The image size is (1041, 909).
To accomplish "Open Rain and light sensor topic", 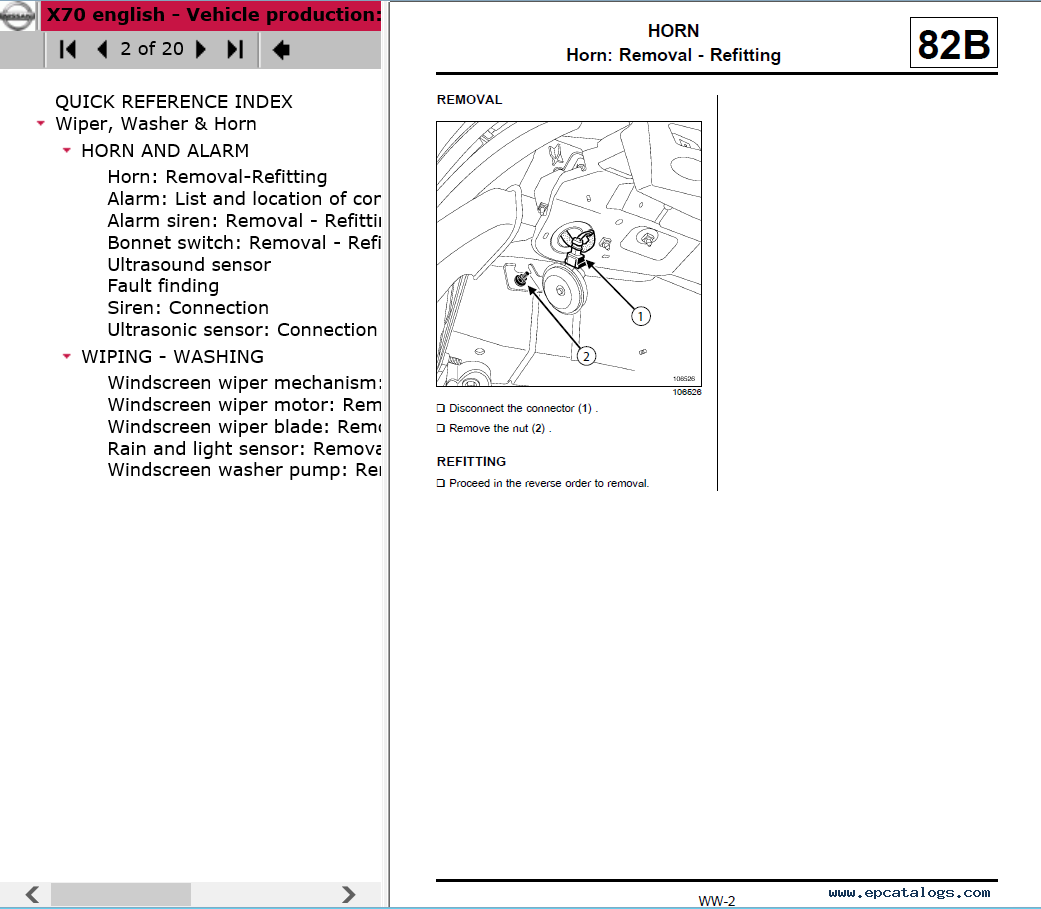I will coord(243,449).
